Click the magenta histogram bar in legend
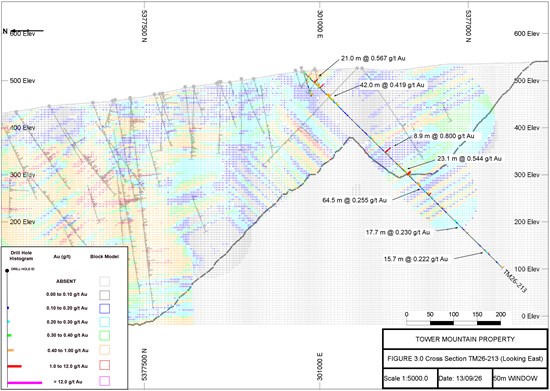The image size is (550, 391). tap(25, 383)
